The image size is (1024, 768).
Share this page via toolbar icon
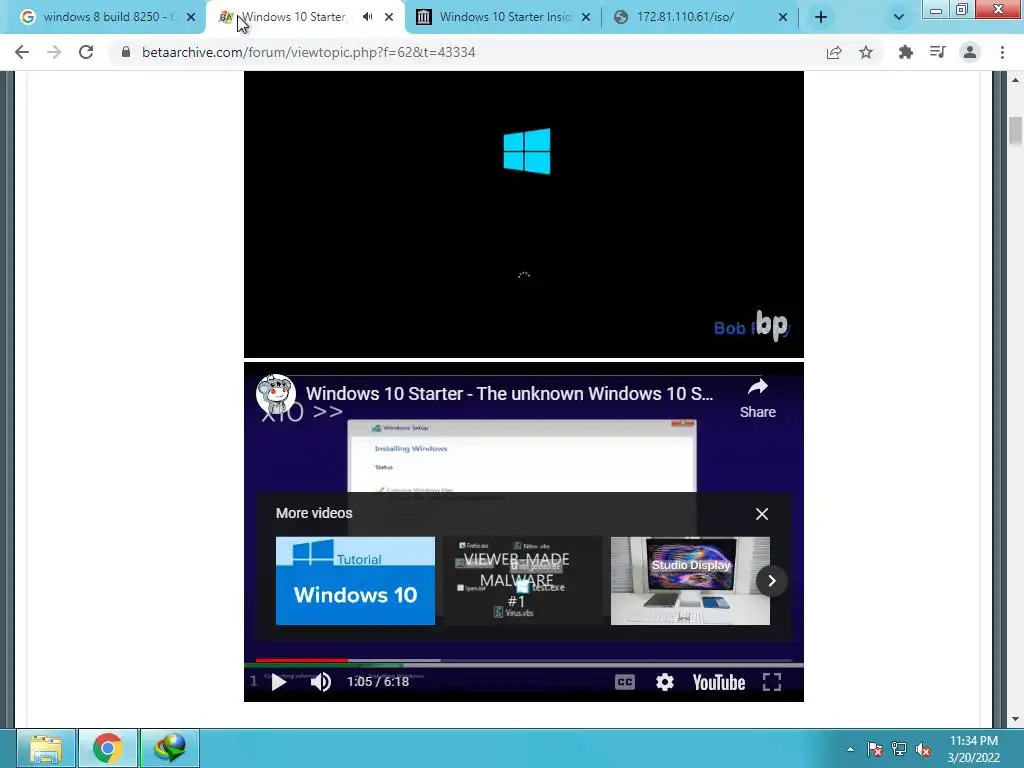click(834, 52)
